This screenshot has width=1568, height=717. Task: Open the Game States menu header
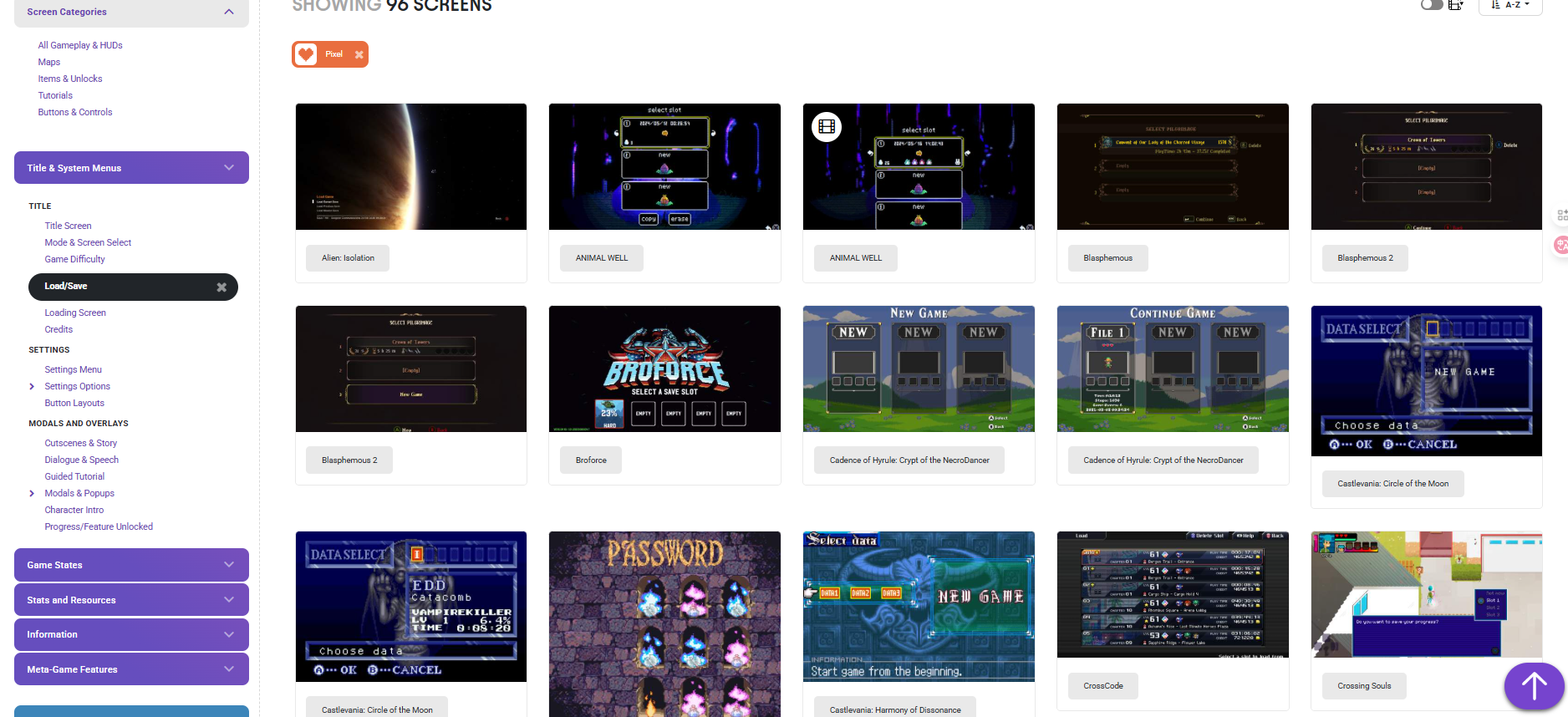click(x=131, y=565)
